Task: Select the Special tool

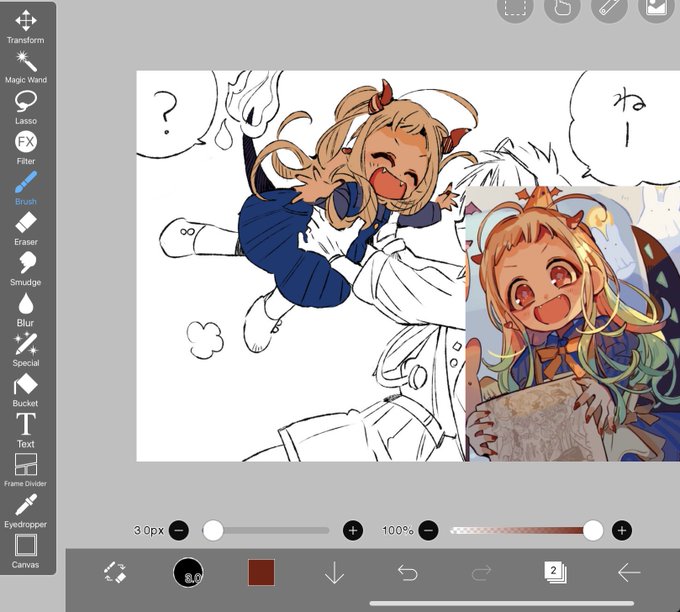Action: click(26, 350)
